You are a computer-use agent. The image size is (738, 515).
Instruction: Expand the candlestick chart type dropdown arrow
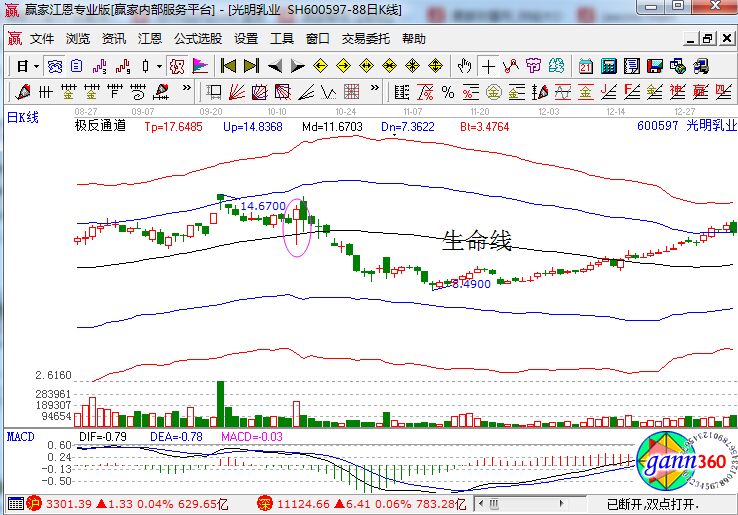160,66
